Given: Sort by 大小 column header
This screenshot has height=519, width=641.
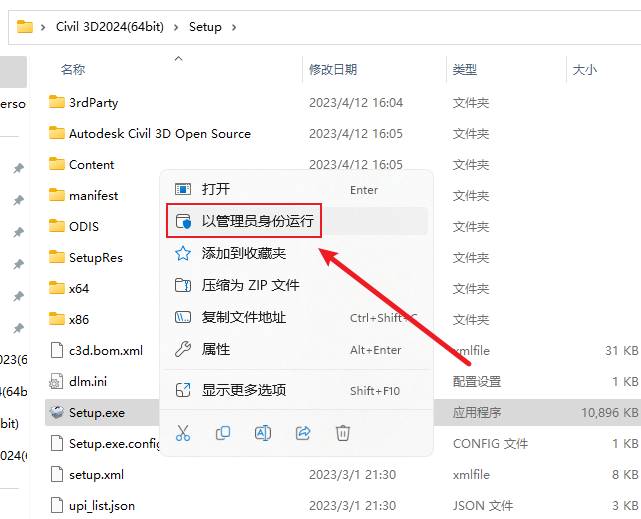Looking at the screenshot, I should coord(585,69).
